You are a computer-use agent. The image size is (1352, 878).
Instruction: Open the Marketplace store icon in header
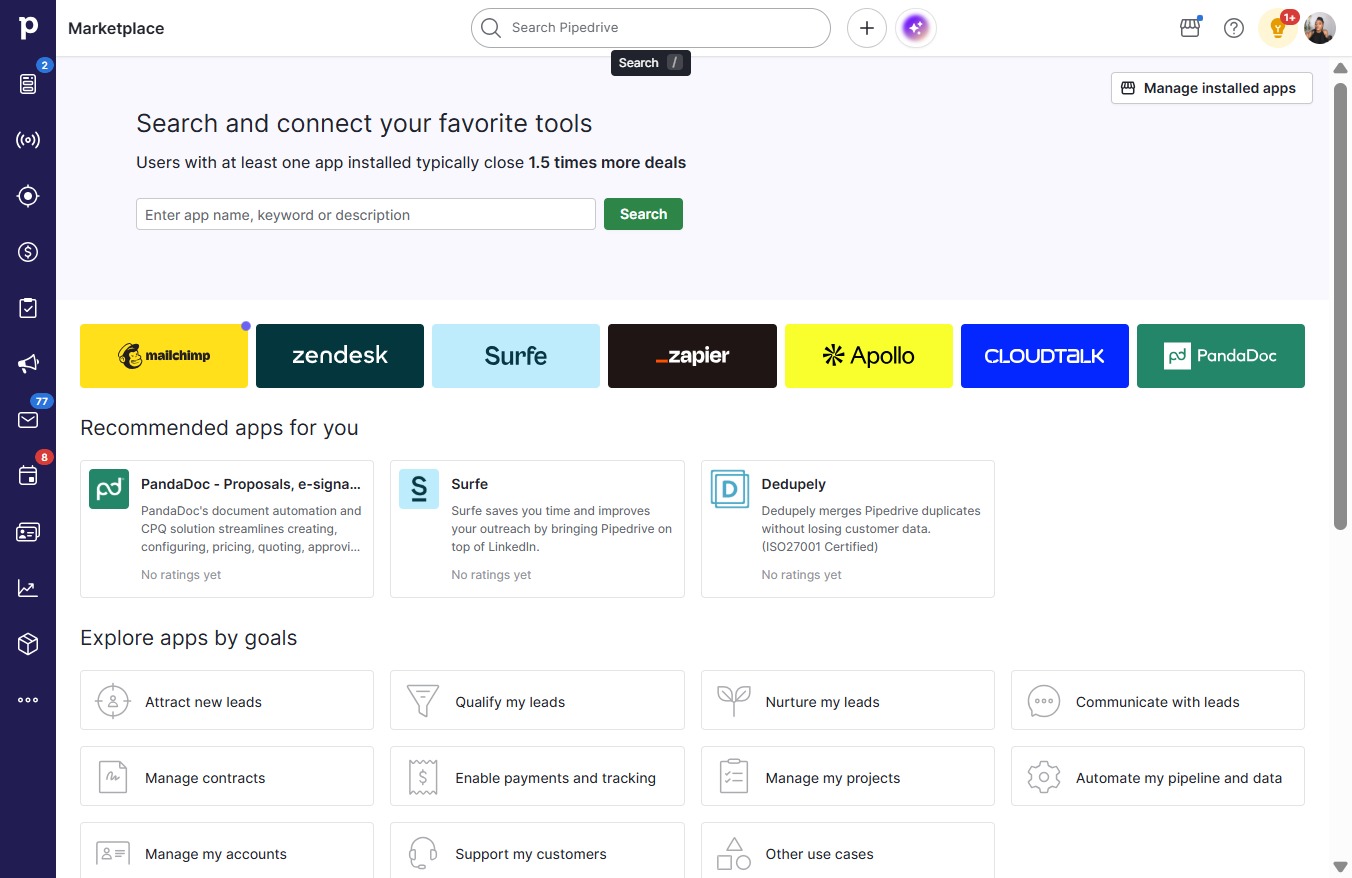tap(1190, 28)
